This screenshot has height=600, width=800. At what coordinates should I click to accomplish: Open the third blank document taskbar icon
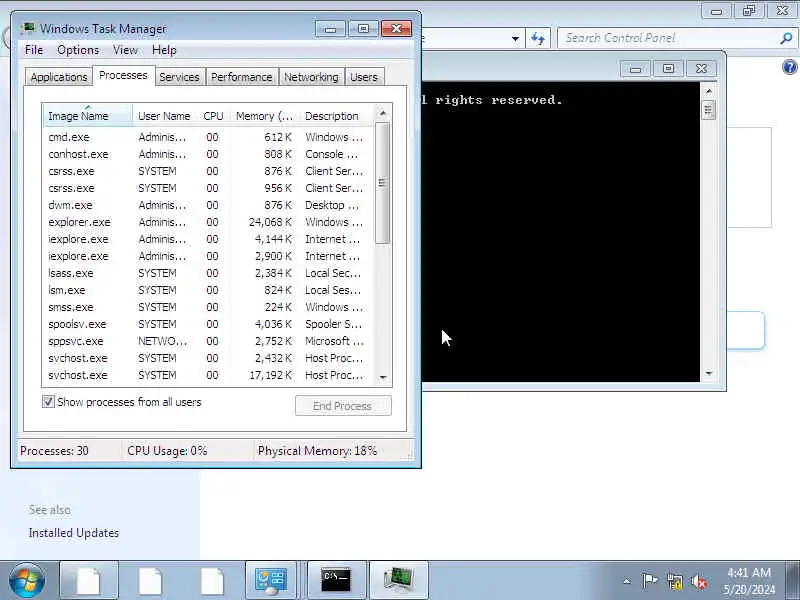point(212,581)
